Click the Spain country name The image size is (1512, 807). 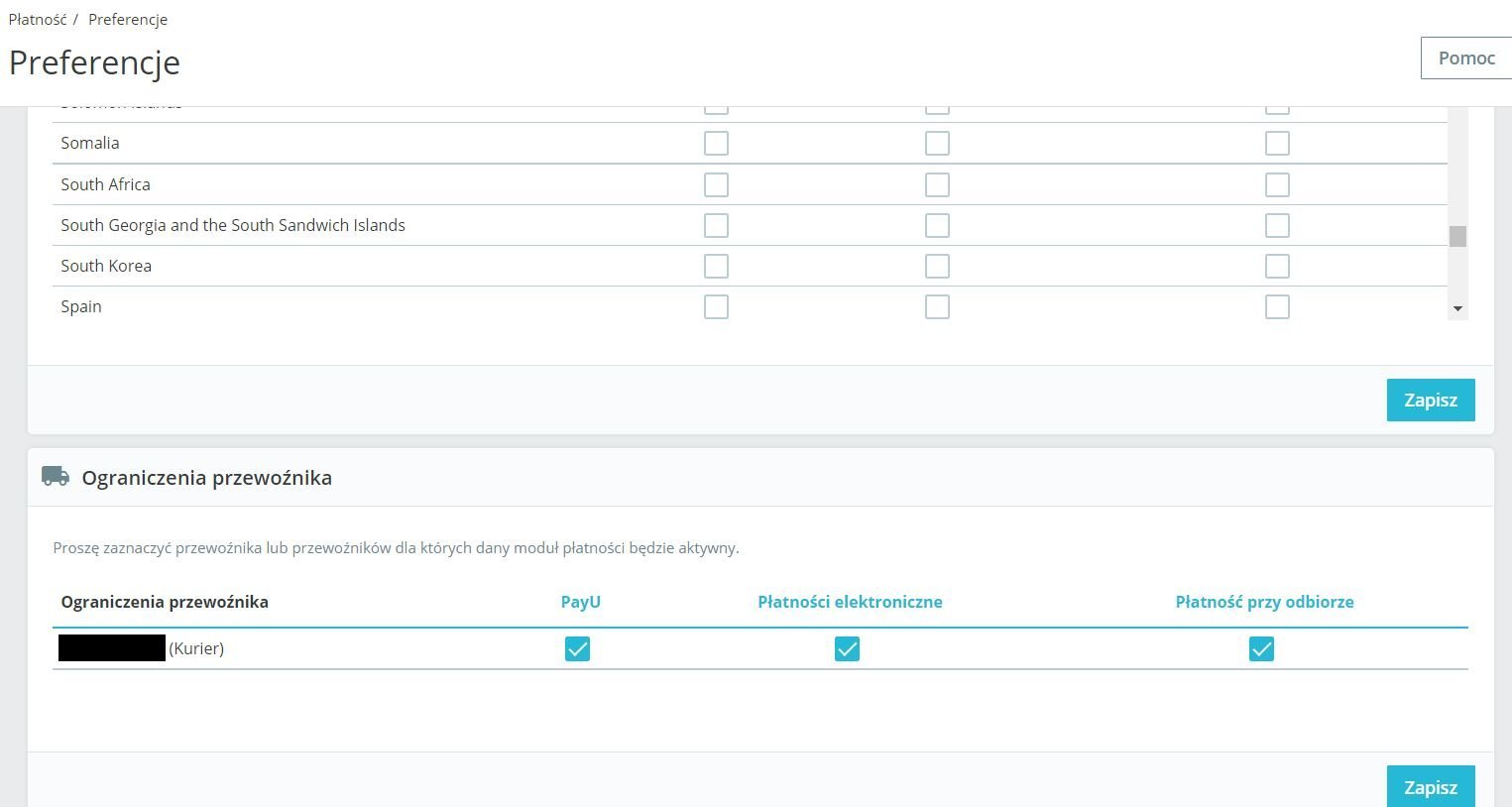81,306
